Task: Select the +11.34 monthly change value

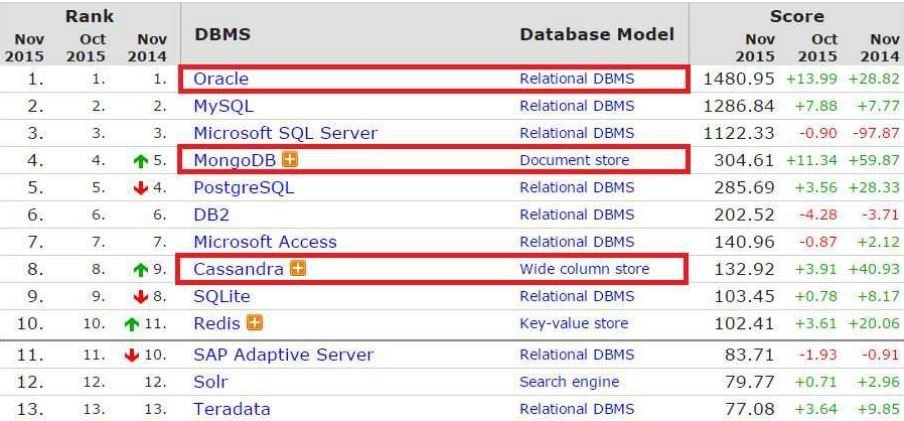Action: [812, 160]
